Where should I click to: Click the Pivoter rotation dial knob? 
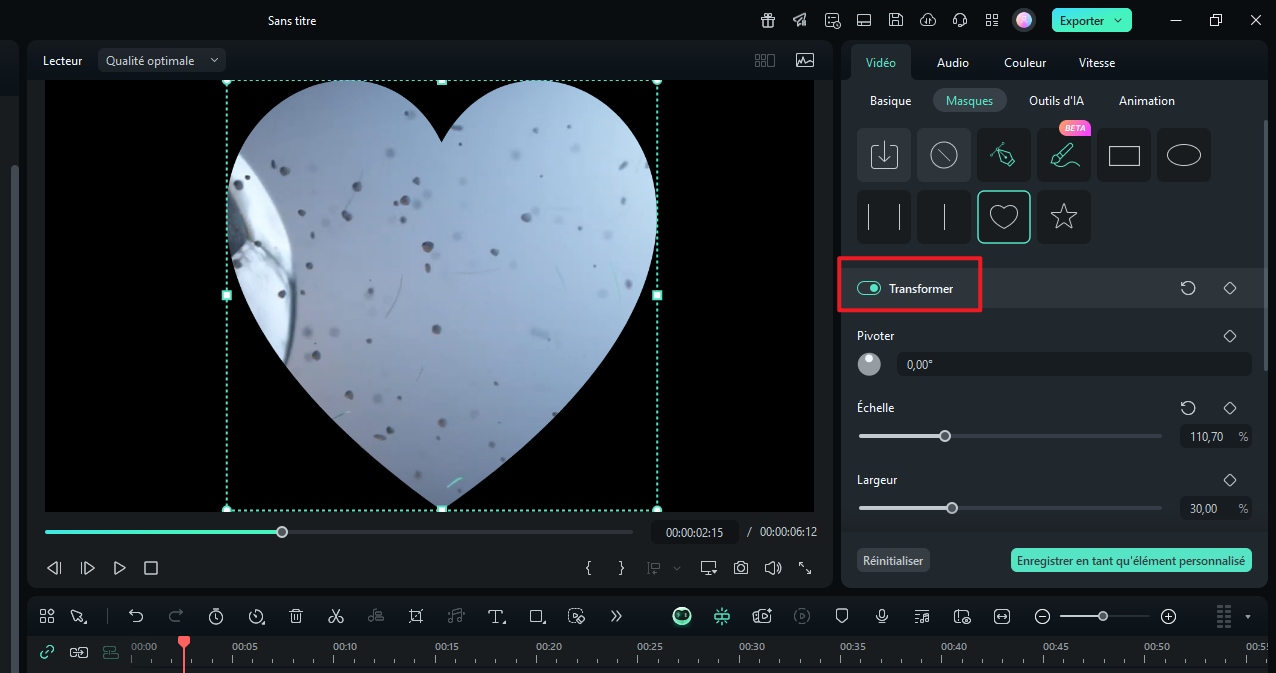870,365
